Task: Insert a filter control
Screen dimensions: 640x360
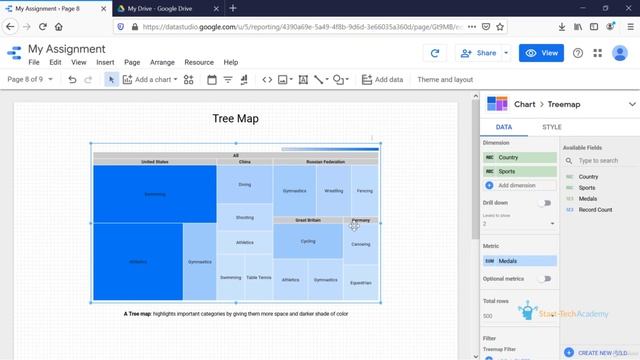Action: [228, 80]
